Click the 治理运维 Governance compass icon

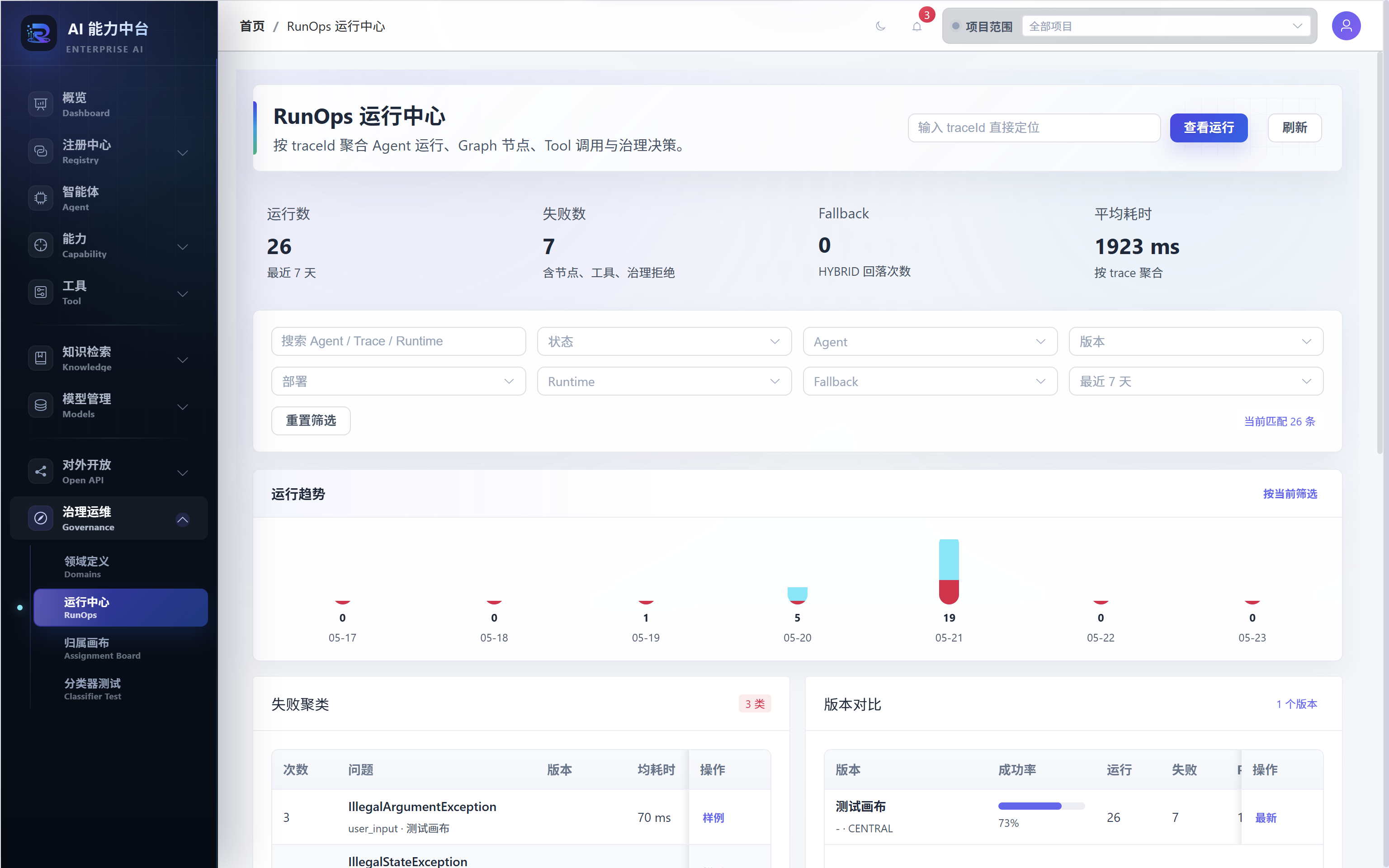41,519
